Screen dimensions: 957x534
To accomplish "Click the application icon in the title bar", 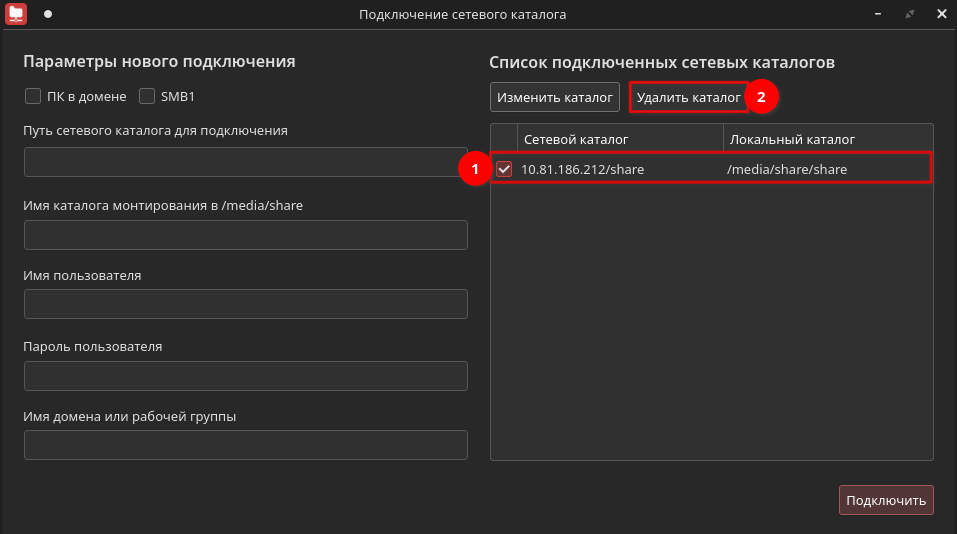I will [x=16, y=14].
